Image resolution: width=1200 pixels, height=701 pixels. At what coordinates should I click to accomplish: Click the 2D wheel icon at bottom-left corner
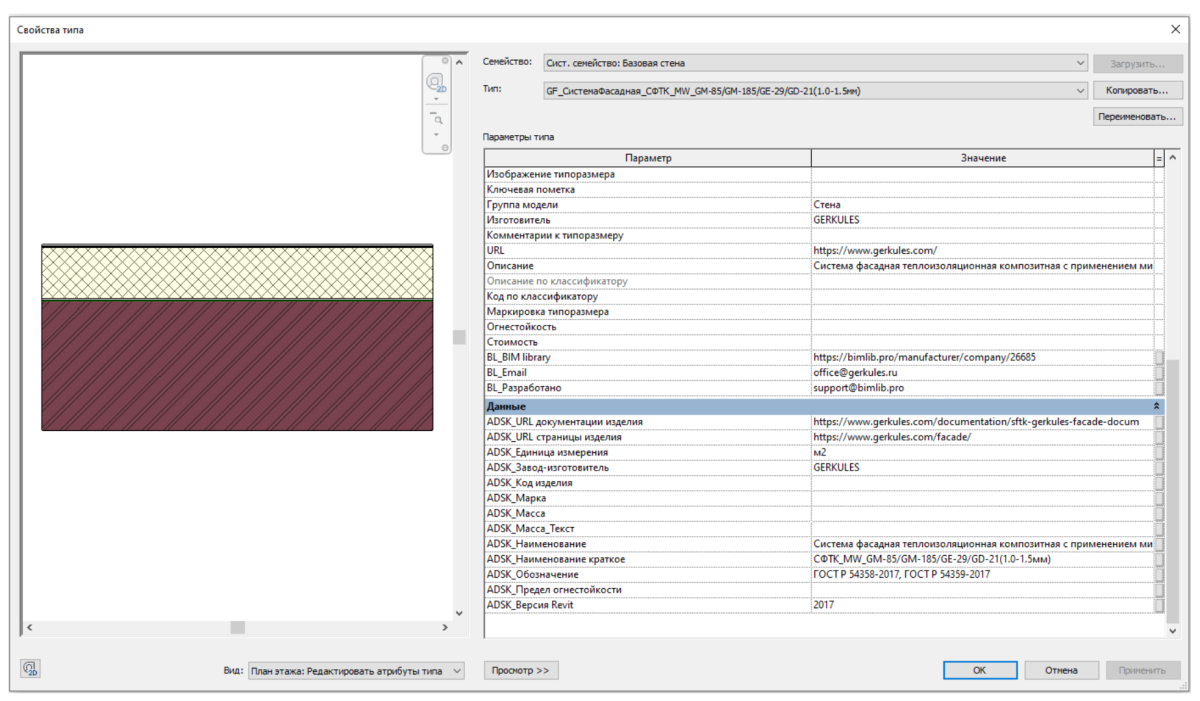tap(29, 670)
